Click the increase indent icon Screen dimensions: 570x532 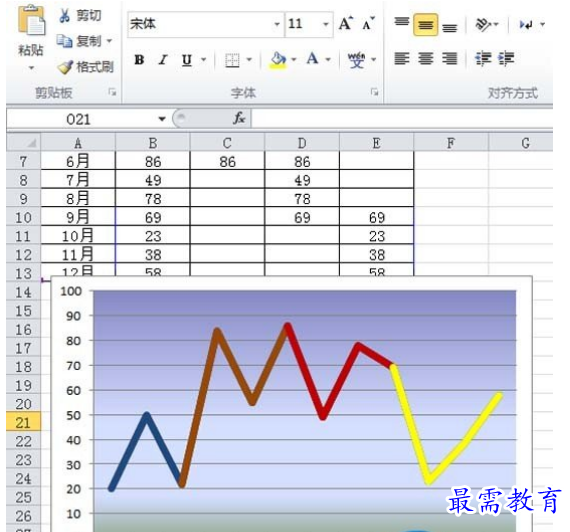click(506, 59)
